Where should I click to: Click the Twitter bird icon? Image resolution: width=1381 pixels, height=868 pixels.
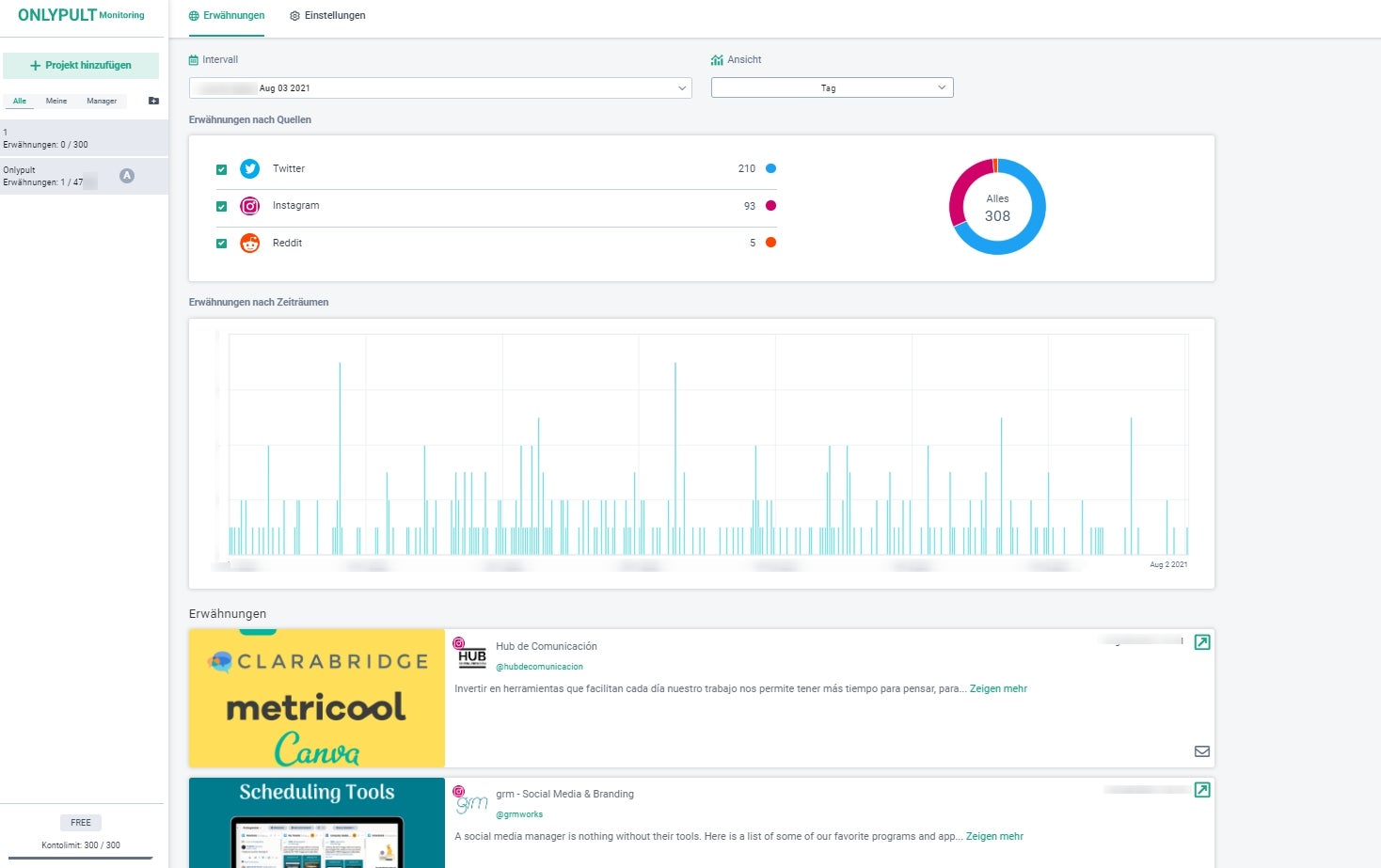(249, 169)
